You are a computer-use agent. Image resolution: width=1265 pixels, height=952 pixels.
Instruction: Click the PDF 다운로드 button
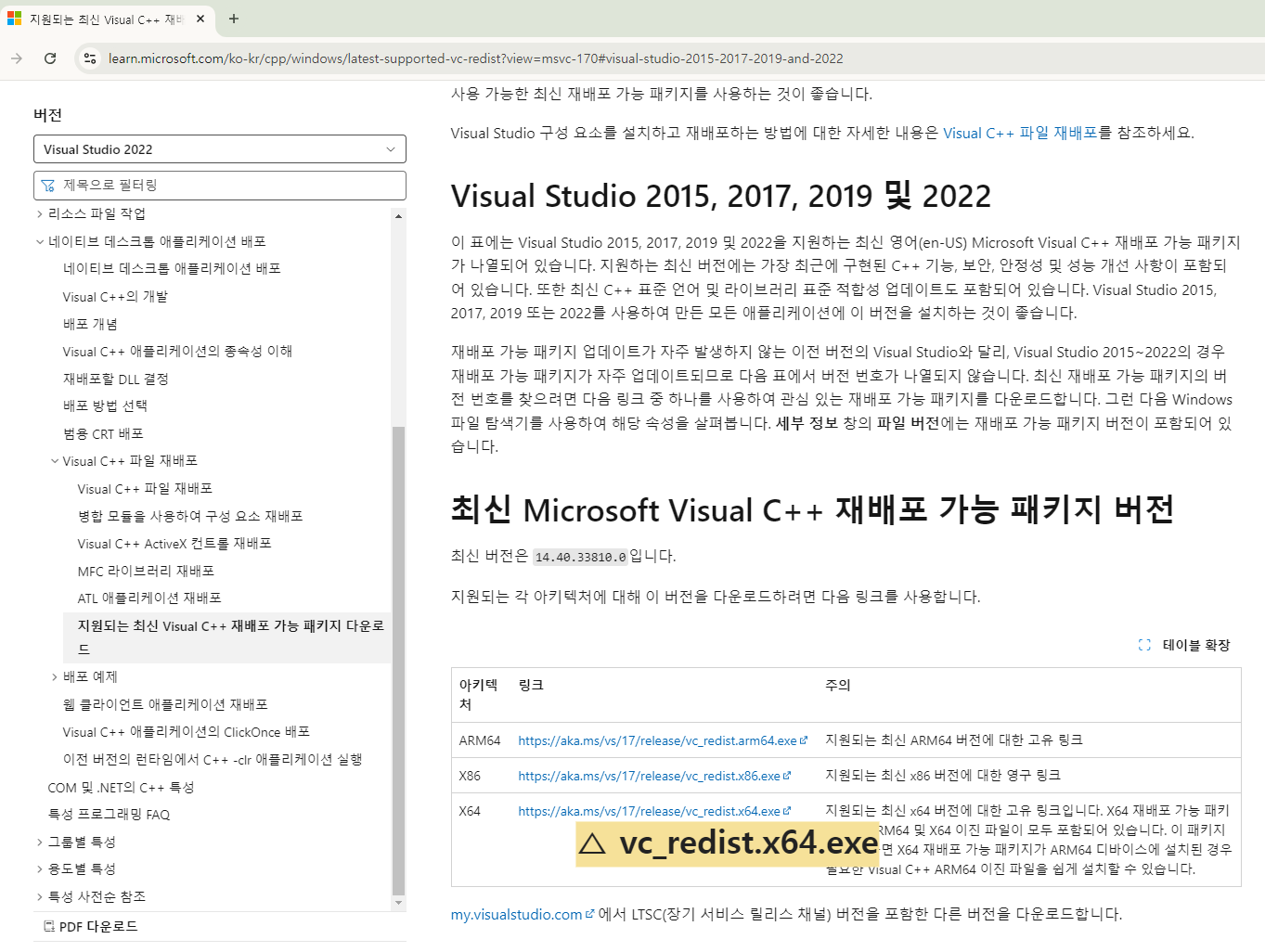91,927
